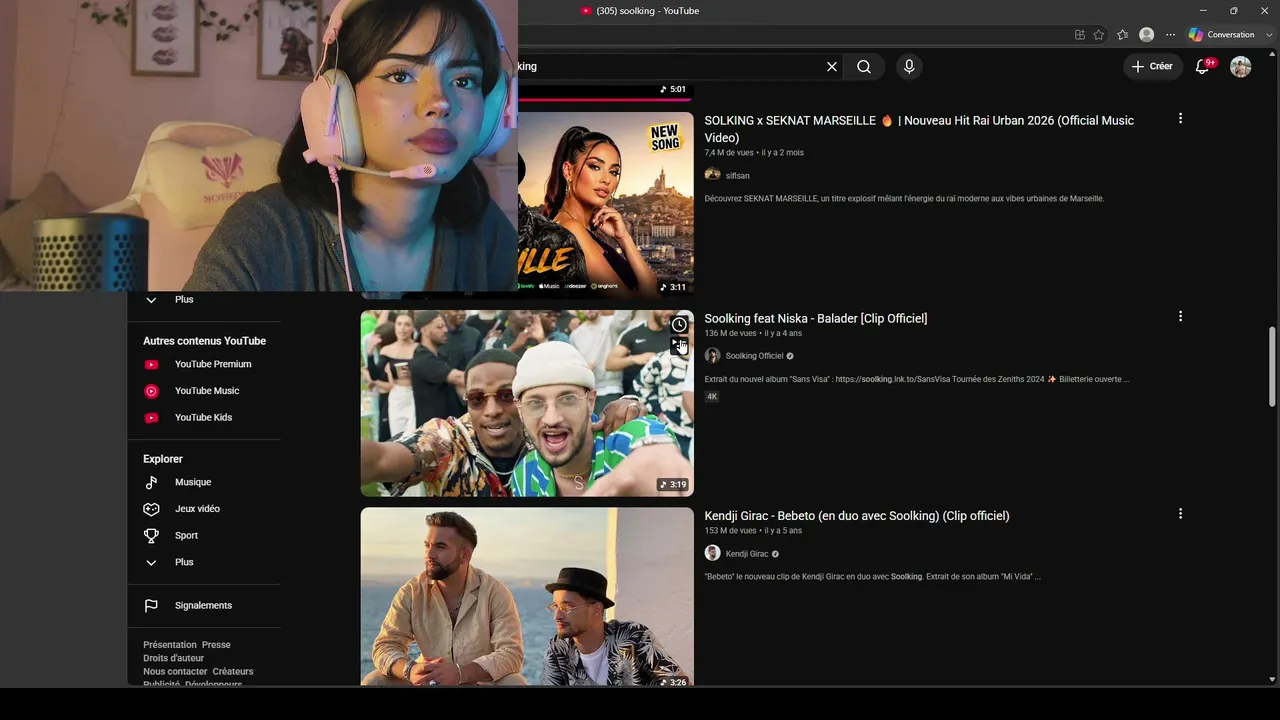Open Signalements from the sidebar
The height and width of the screenshot is (720, 1280).
coord(204,606)
